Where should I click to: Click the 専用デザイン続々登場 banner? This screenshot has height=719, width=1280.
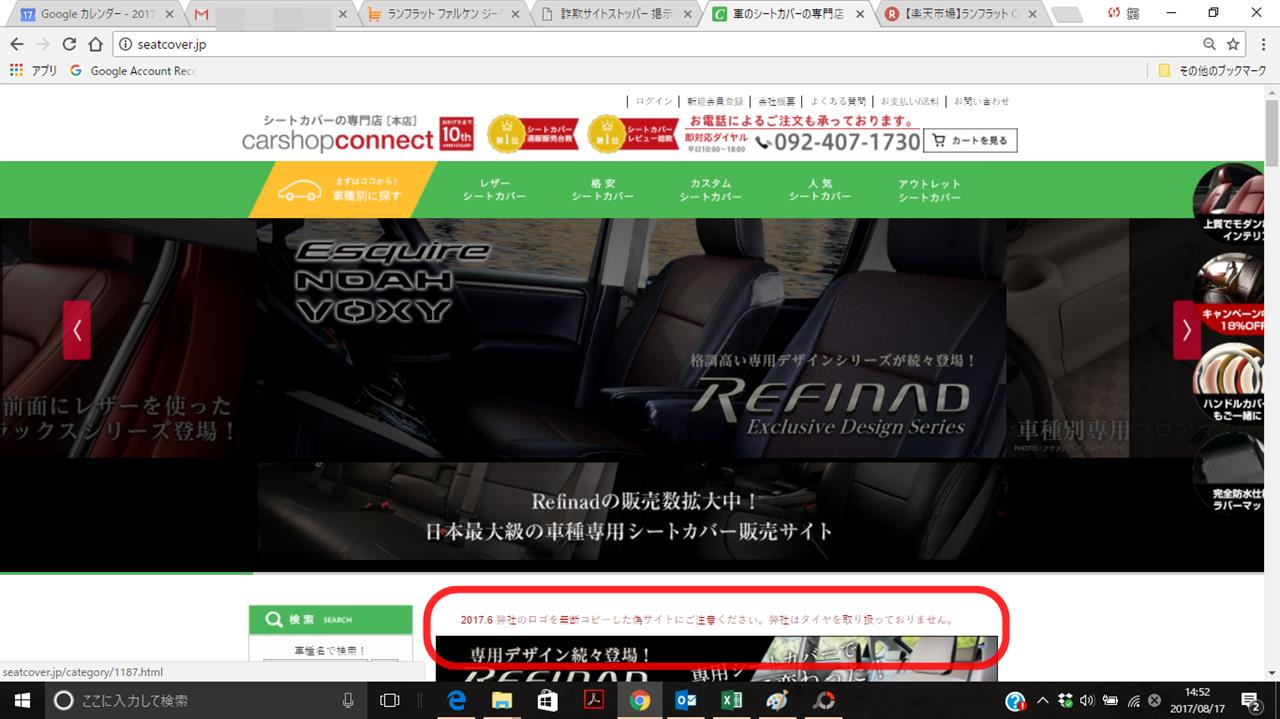tap(716, 658)
